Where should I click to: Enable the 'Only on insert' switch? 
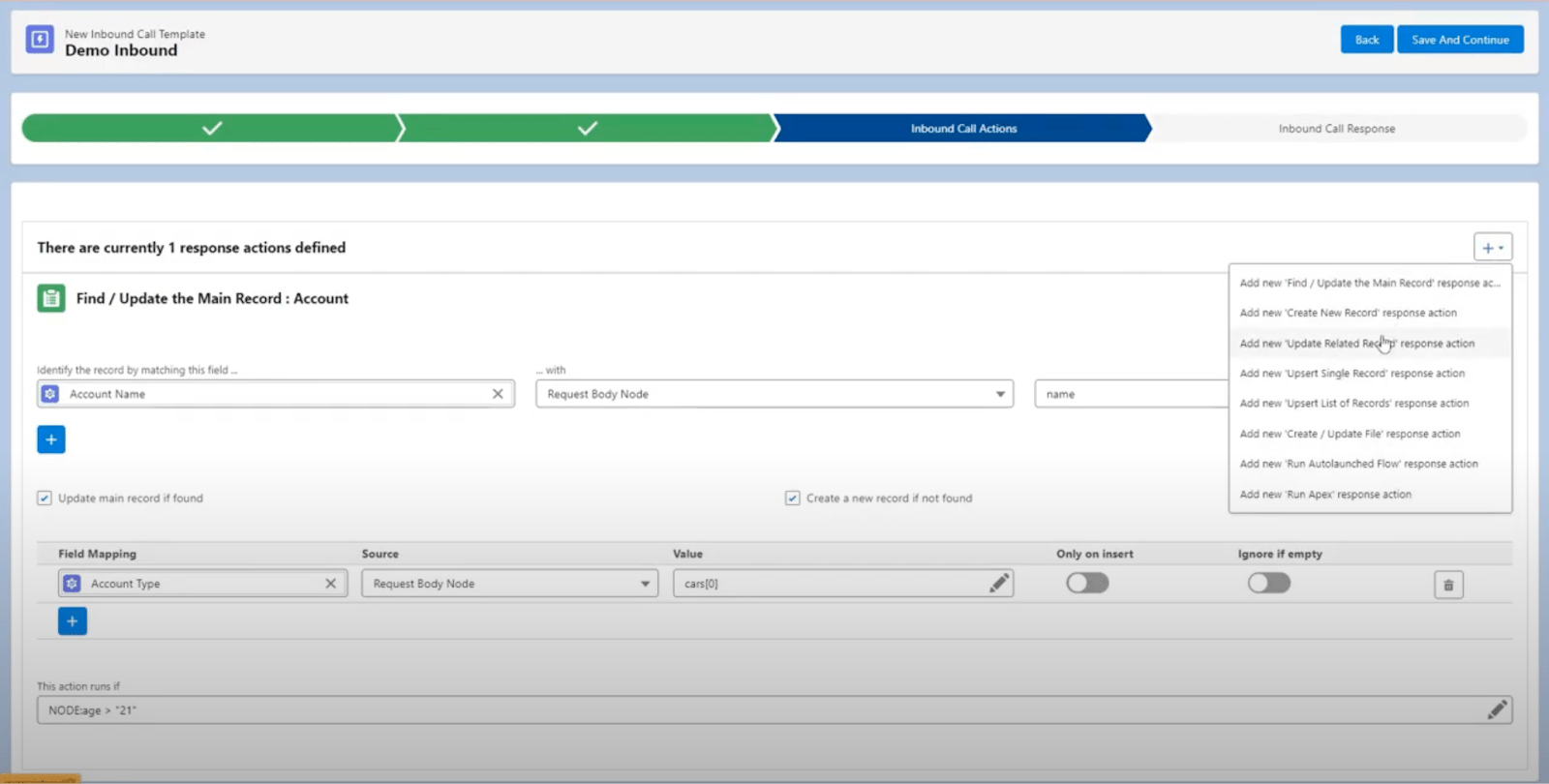pyautogui.click(x=1087, y=583)
